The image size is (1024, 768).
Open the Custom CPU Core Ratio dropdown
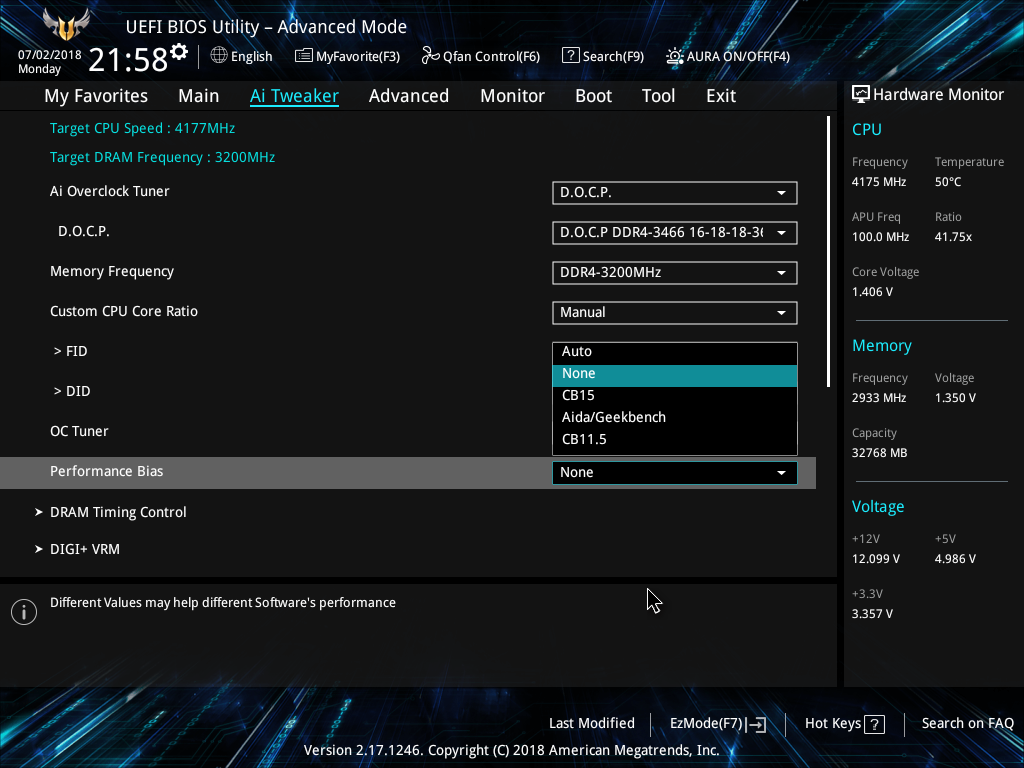[675, 312]
